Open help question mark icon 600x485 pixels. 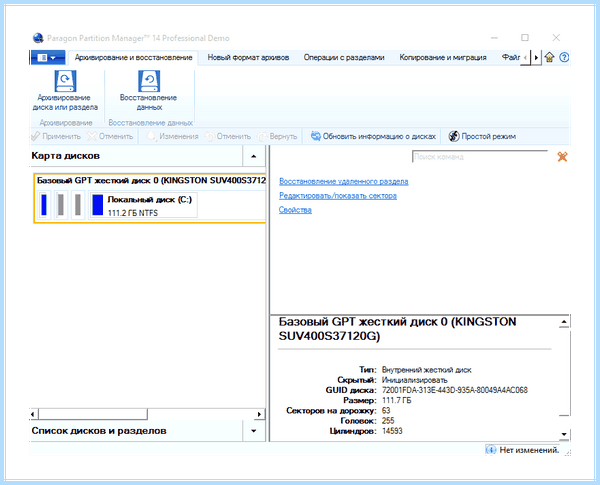pos(564,58)
